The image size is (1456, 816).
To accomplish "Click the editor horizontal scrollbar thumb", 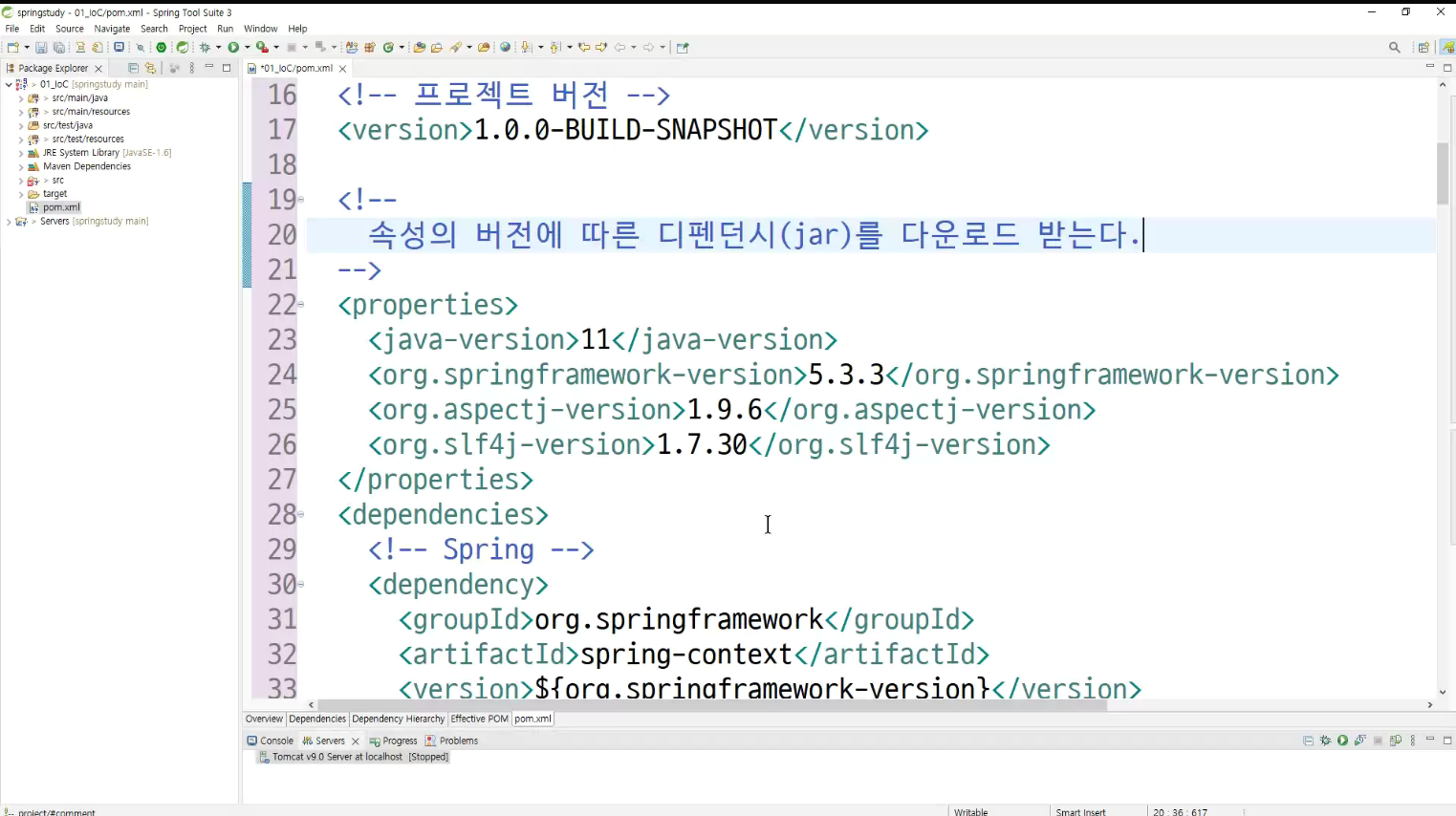I will (712, 705).
